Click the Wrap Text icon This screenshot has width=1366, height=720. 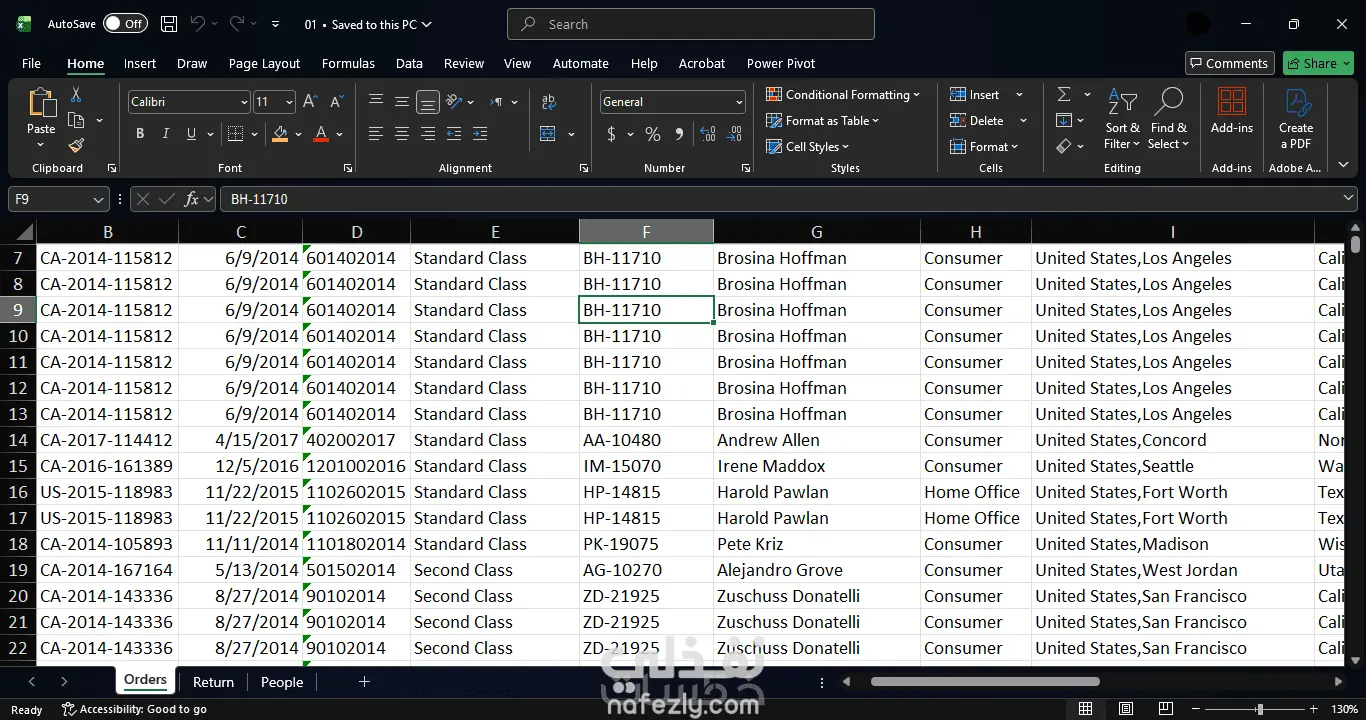coord(548,102)
